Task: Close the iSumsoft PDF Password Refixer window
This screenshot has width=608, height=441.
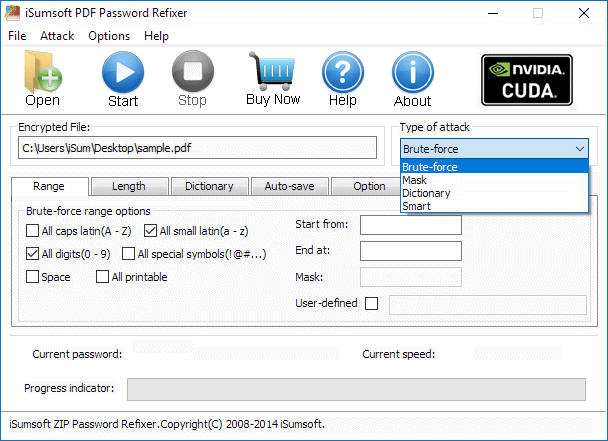Action: click(584, 13)
